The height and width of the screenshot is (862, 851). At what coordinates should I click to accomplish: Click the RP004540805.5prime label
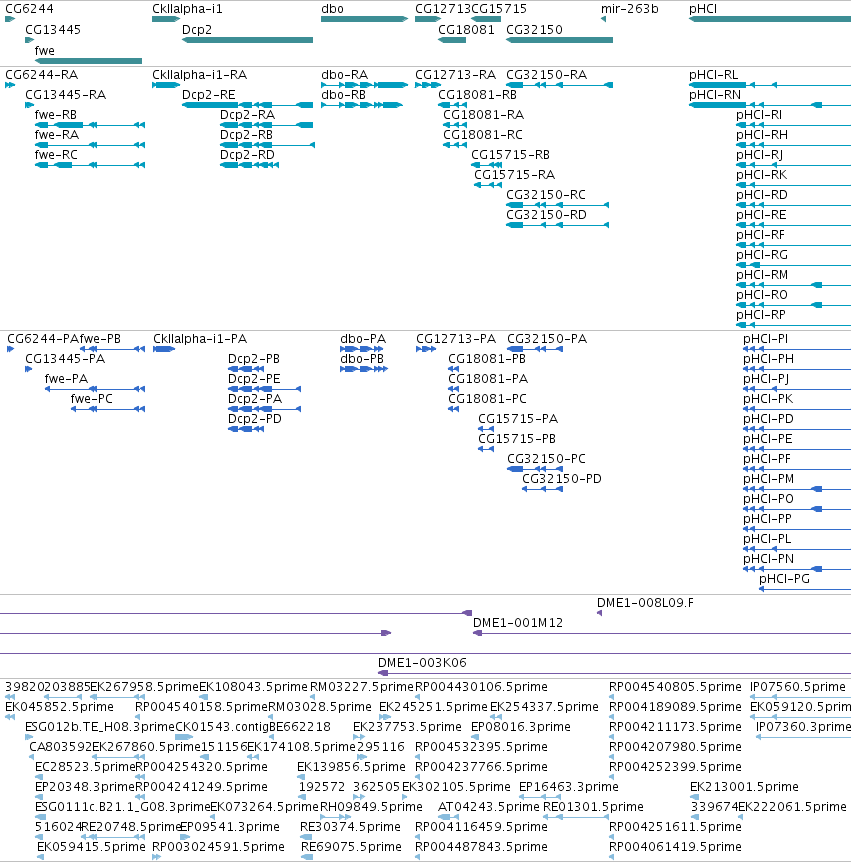(x=675, y=687)
